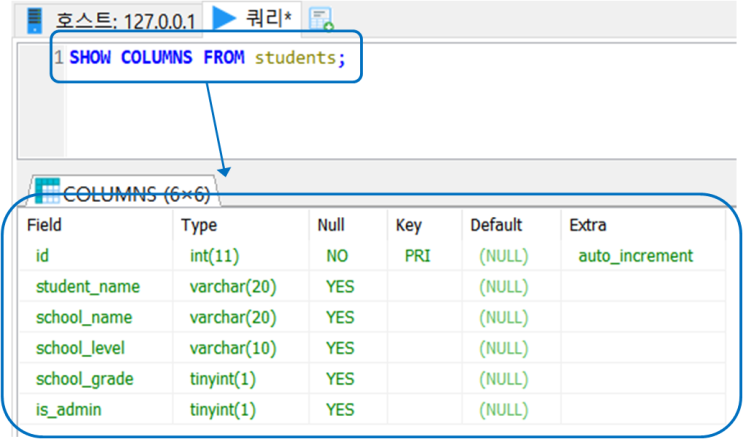Click line number 1 in editor gutter
The image size is (743, 439).
pos(59,57)
